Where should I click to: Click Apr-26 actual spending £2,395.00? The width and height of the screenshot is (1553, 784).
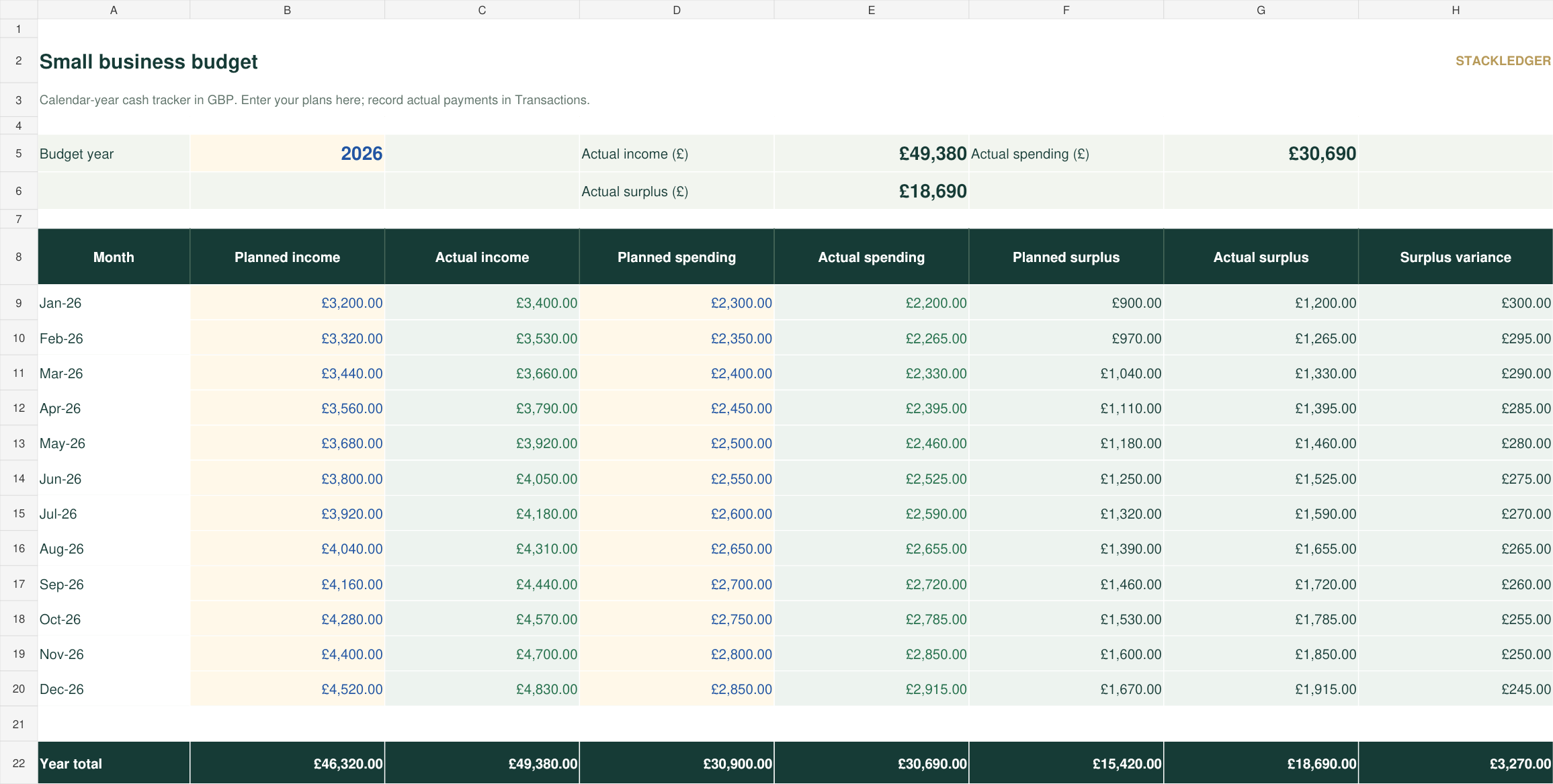(871, 408)
